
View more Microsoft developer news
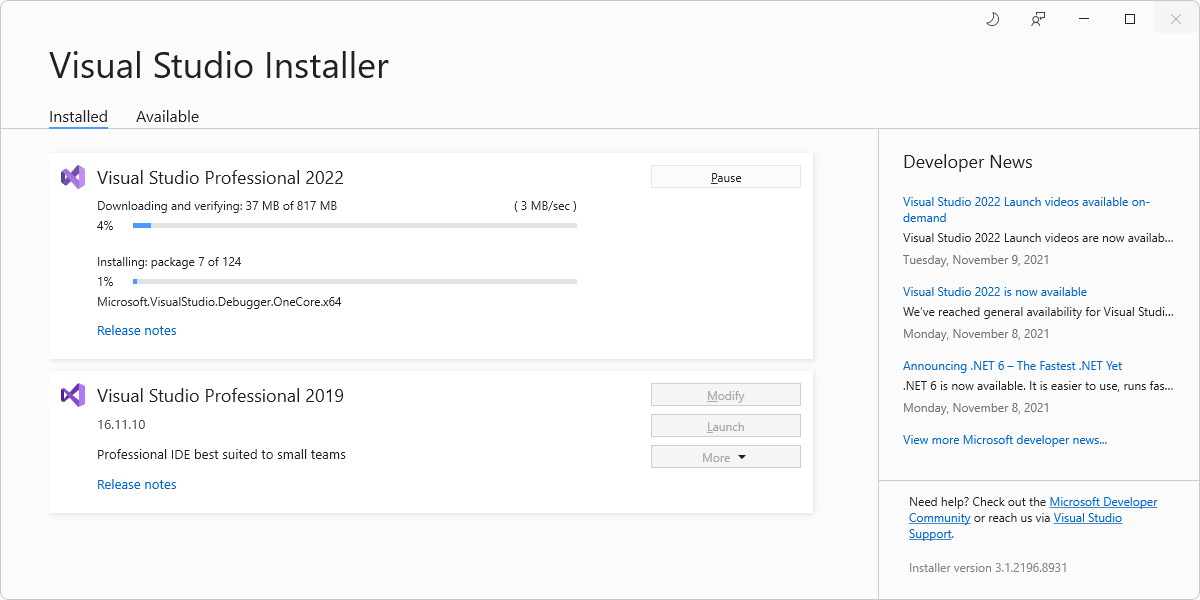click(x=1004, y=439)
